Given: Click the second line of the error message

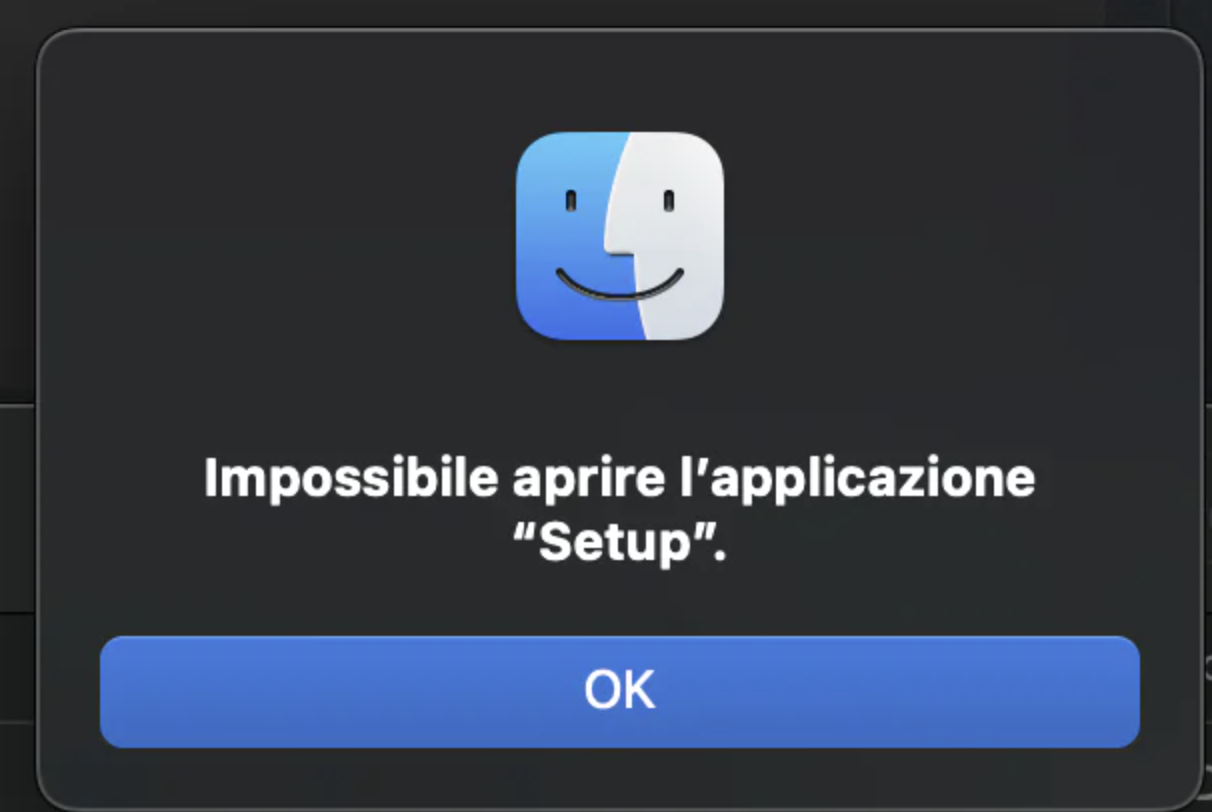Looking at the screenshot, I should pos(619,546).
